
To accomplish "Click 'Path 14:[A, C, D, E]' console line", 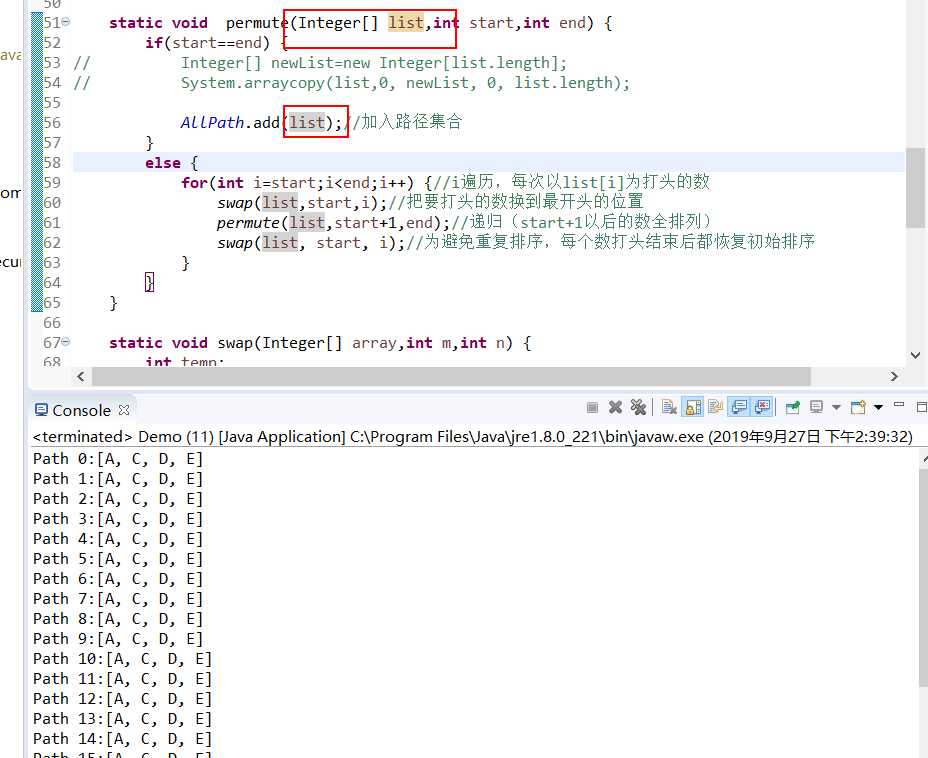I will (x=122, y=738).
